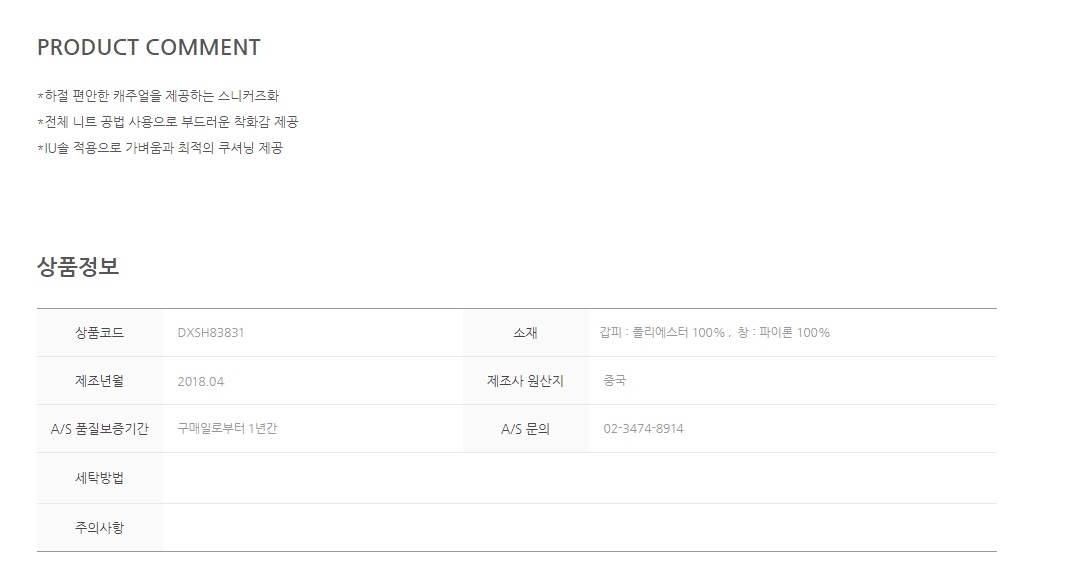Click the A/S 품질보증기간 label cell
1073x583 pixels.
pos(99,429)
